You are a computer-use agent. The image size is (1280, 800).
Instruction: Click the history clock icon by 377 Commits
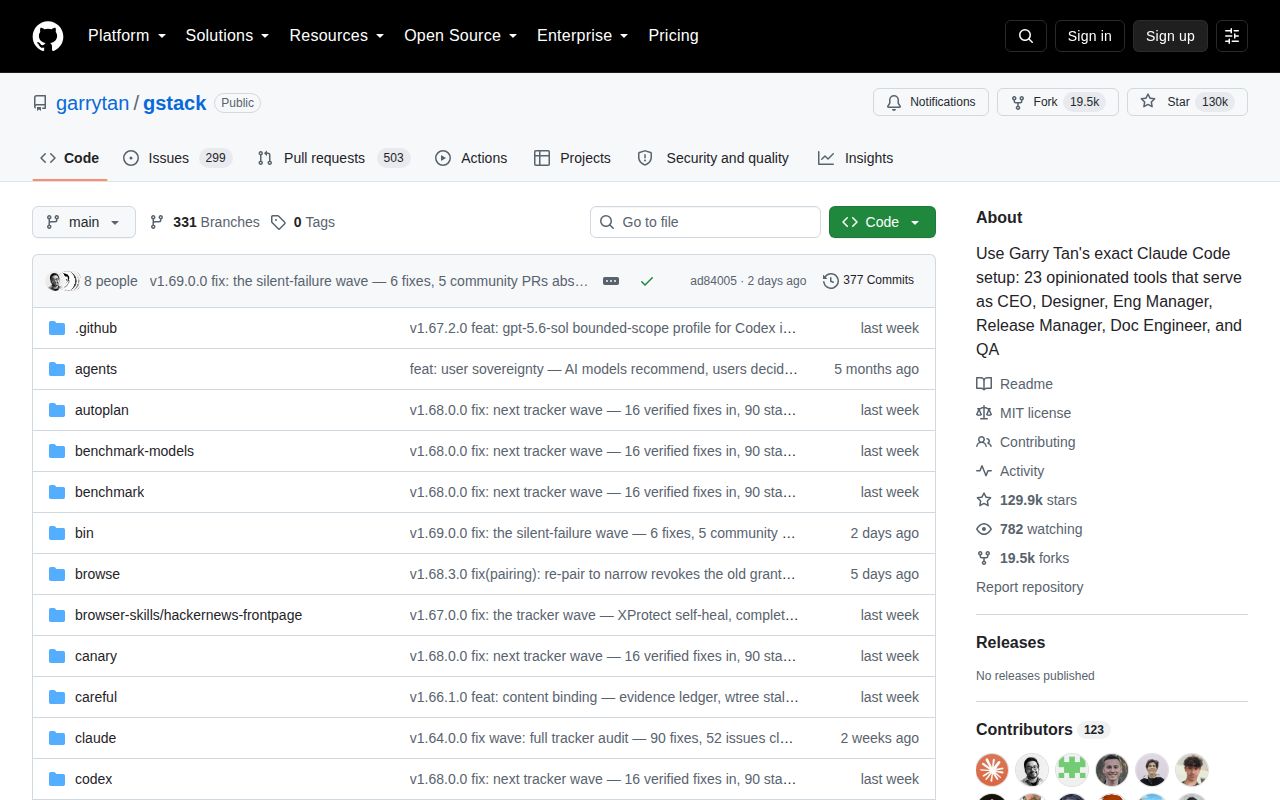point(830,281)
